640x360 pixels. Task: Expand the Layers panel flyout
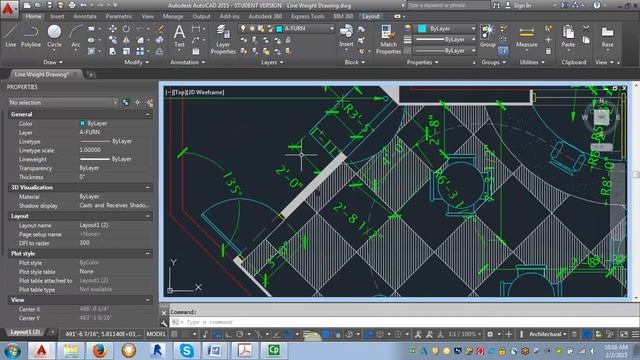(272, 62)
